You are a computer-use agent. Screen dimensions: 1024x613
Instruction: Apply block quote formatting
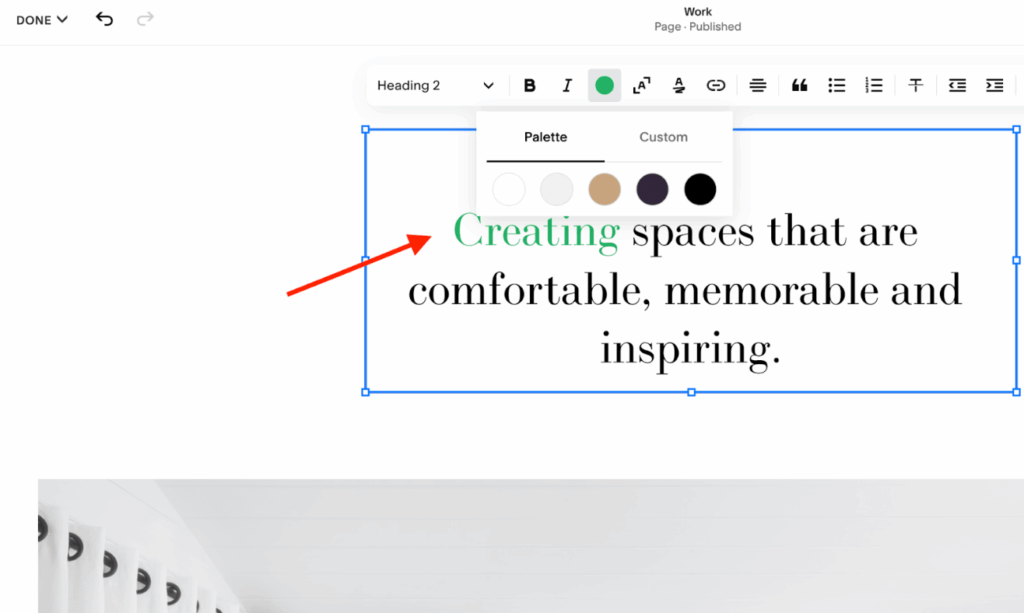[x=799, y=86]
